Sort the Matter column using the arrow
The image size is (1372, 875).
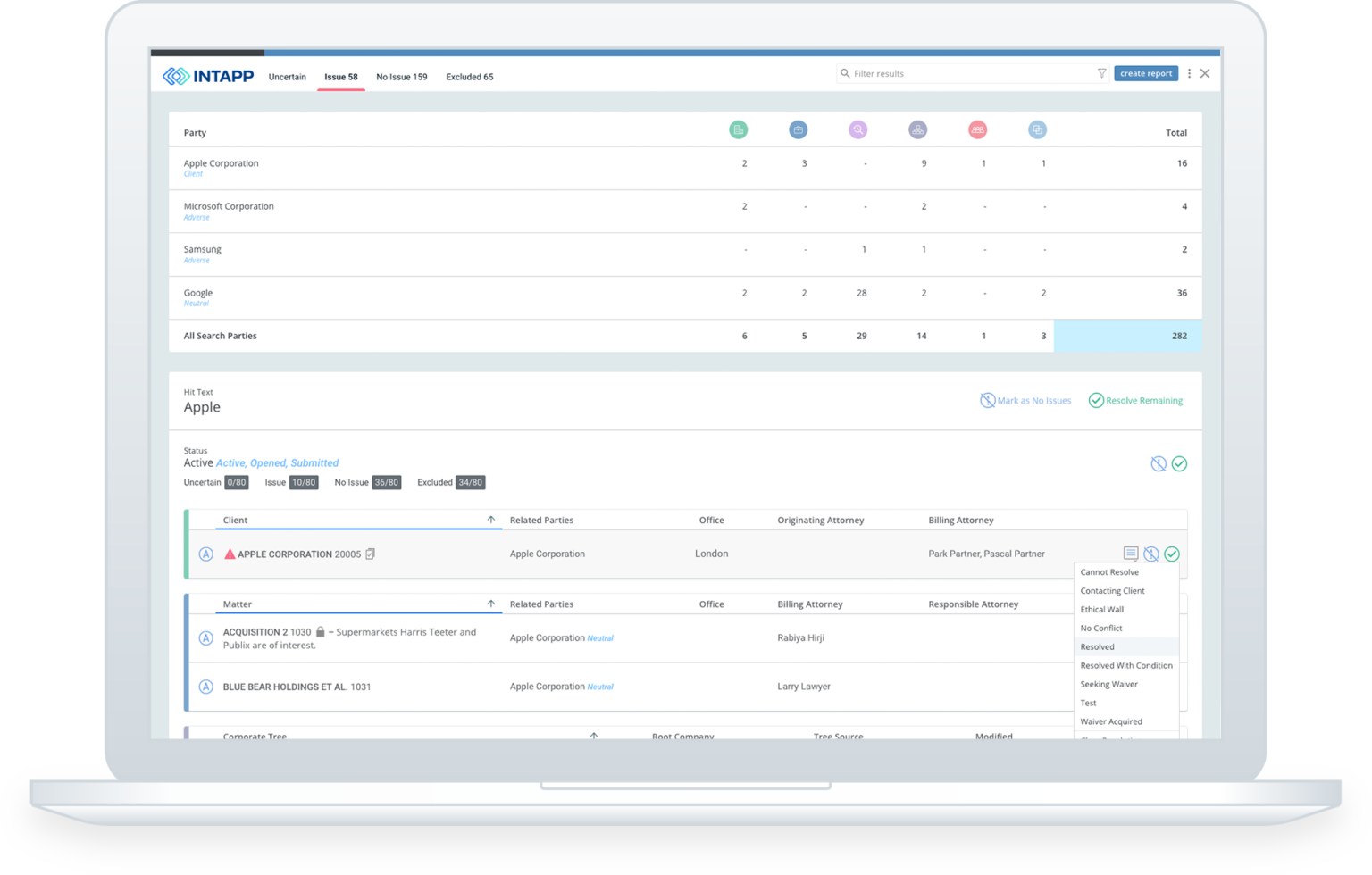[490, 604]
